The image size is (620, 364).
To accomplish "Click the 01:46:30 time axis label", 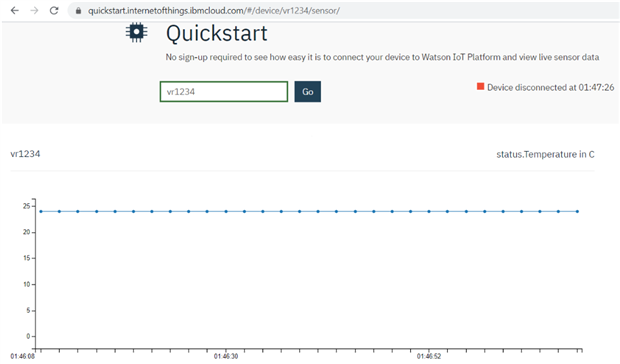I will [226, 356].
